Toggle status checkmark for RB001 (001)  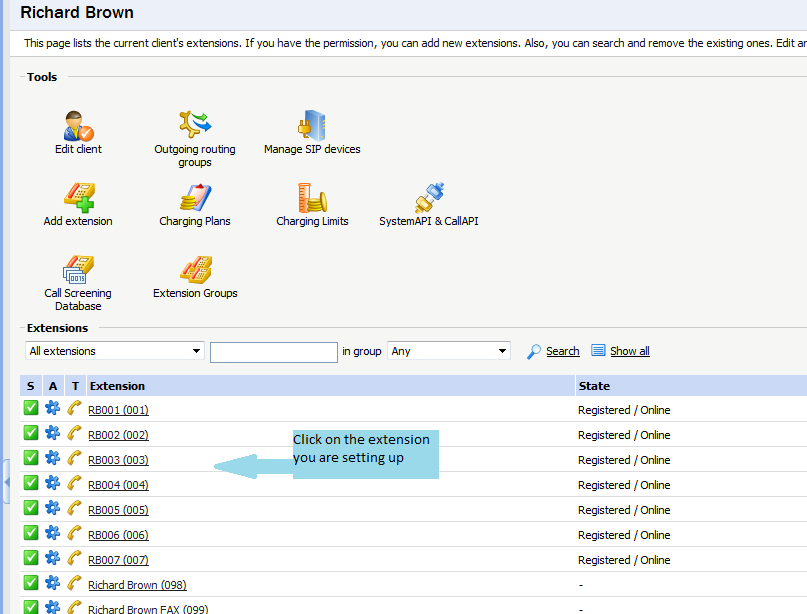(31, 408)
